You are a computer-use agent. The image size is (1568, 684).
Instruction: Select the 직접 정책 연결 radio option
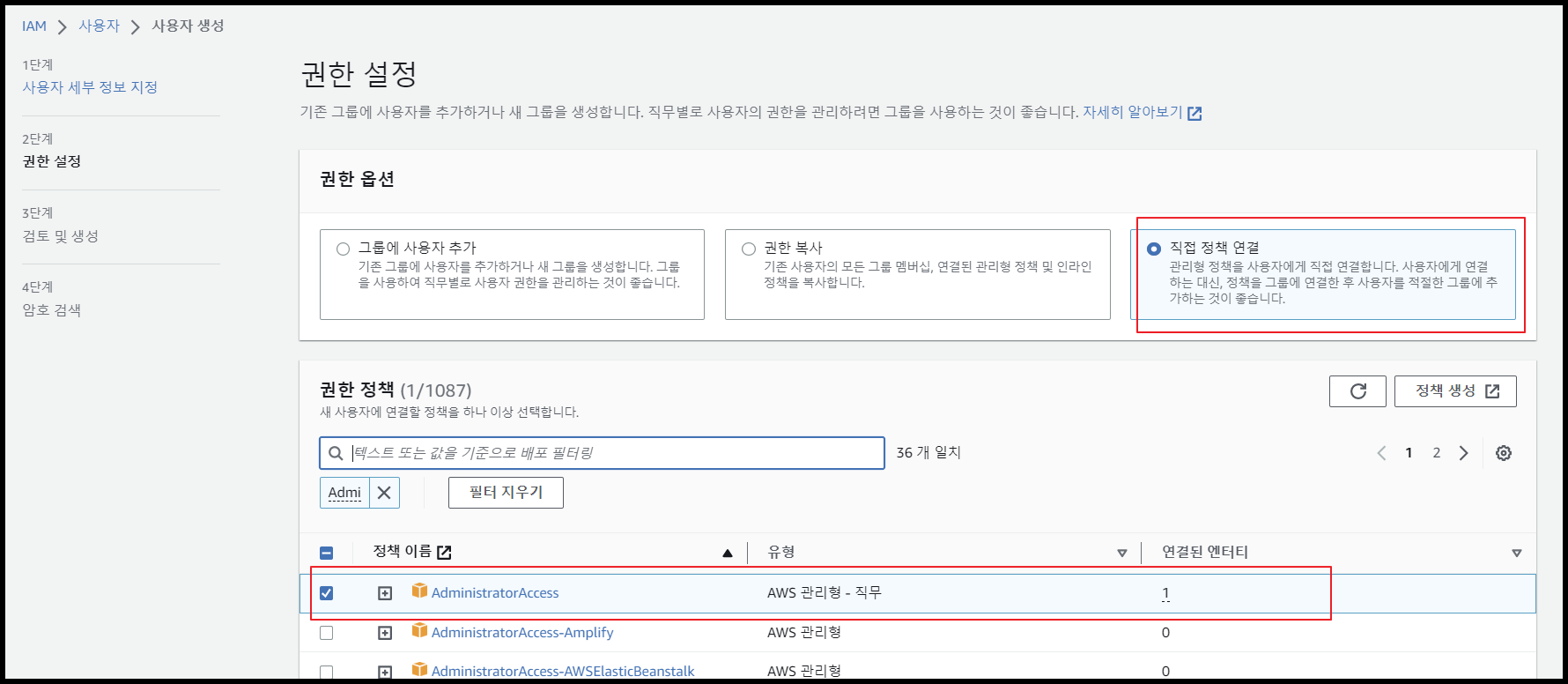point(1153,249)
